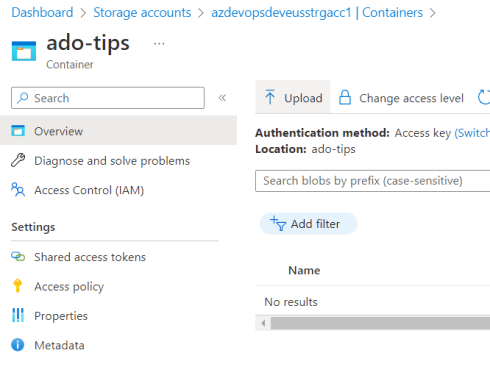Click the Properties bars icon

pyautogui.click(x=18, y=315)
